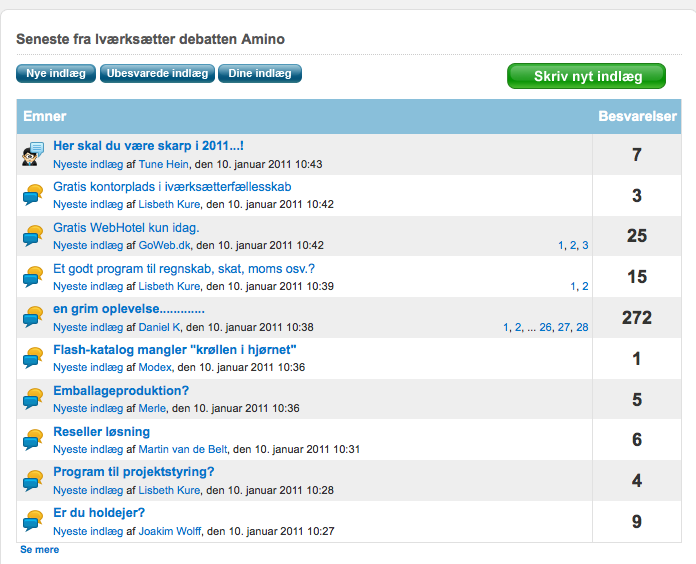Click chat icon beside 'Gratis kontorplads' topic
The height and width of the screenshot is (564, 696).
[33, 195]
